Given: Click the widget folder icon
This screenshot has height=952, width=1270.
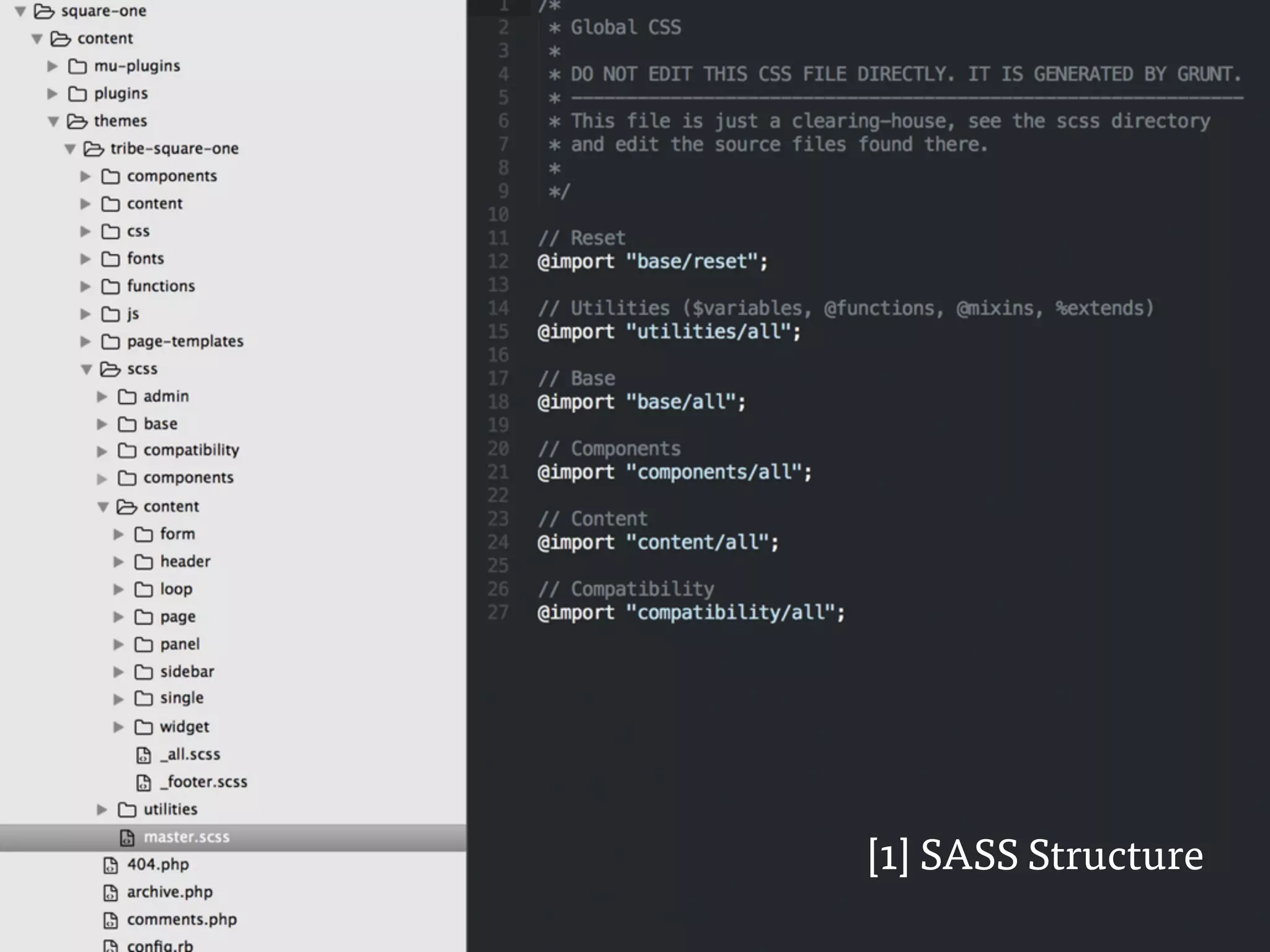Looking at the screenshot, I should click(x=143, y=727).
